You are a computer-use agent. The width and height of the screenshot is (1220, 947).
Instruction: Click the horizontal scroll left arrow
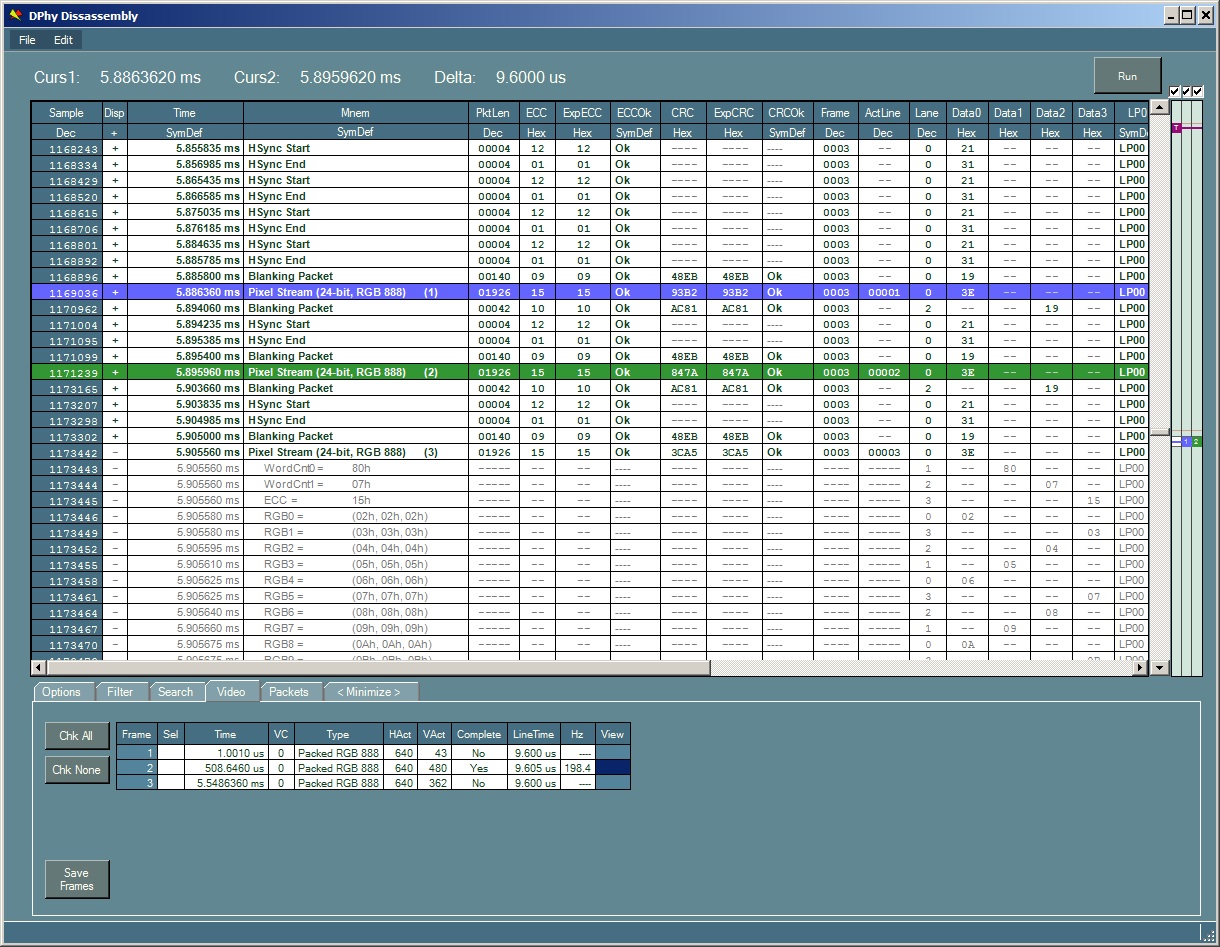39,668
